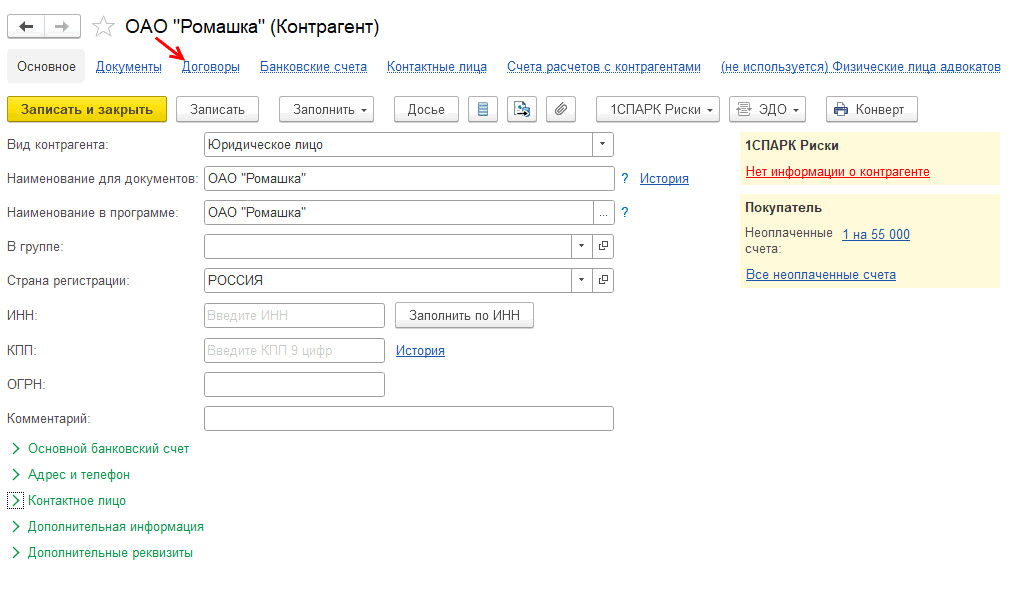1021x591 pixels.
Task: Open Вид контрагента dropdown list
Action: point(603,145)
